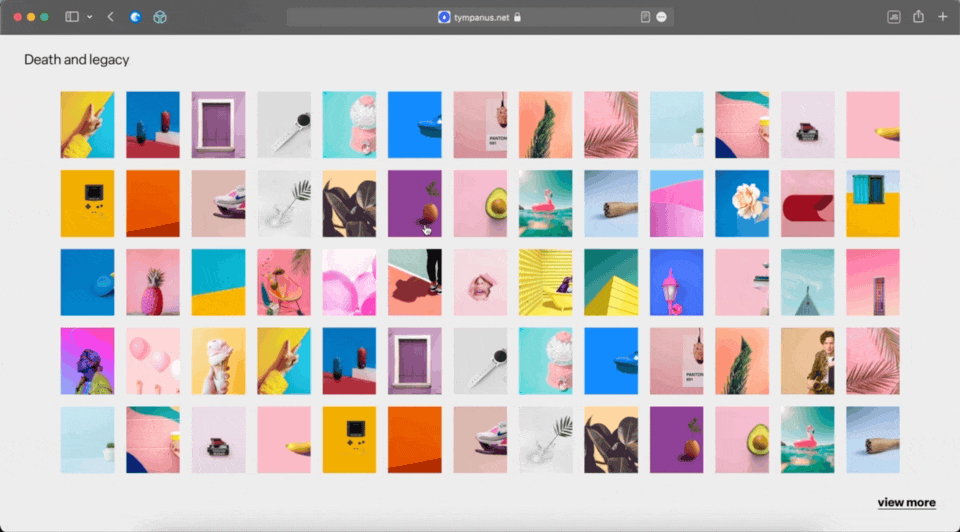The image size is (960, 532).
Task: Open palm leaves thumbnail beside saxophone man
Action: click(x=873, y=361)
